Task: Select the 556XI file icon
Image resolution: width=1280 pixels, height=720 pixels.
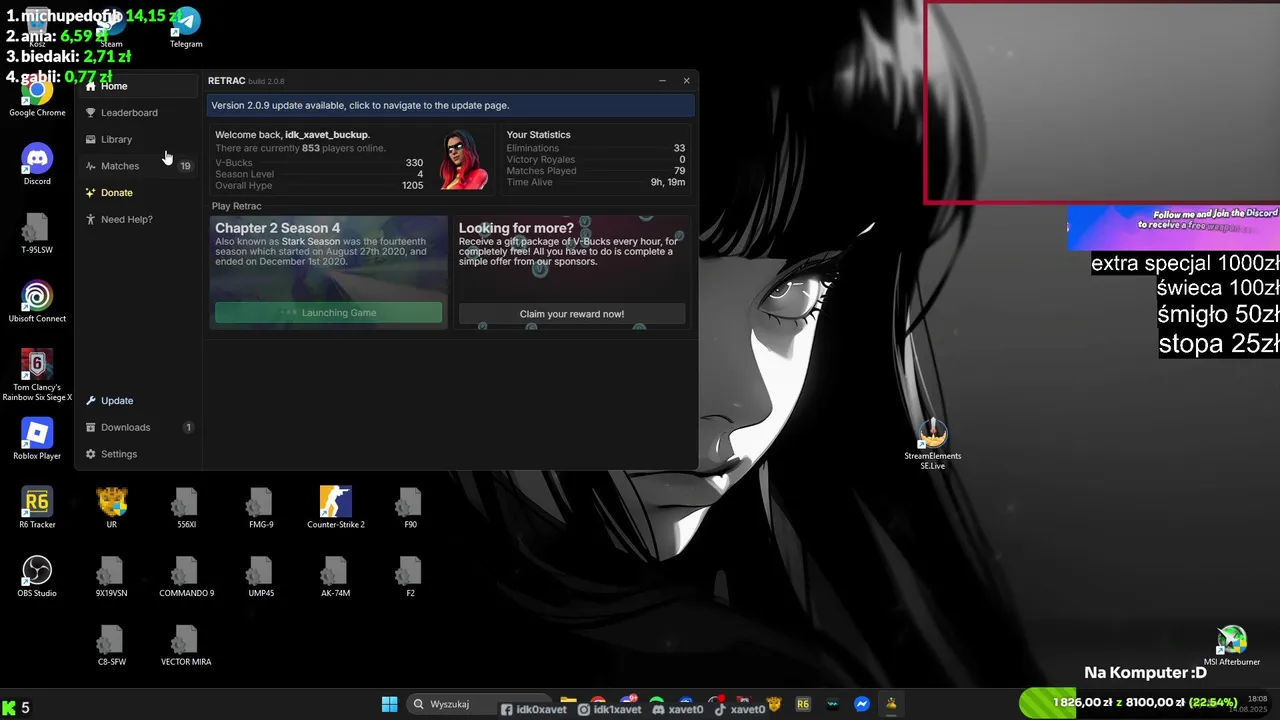Action: (186, 508)
